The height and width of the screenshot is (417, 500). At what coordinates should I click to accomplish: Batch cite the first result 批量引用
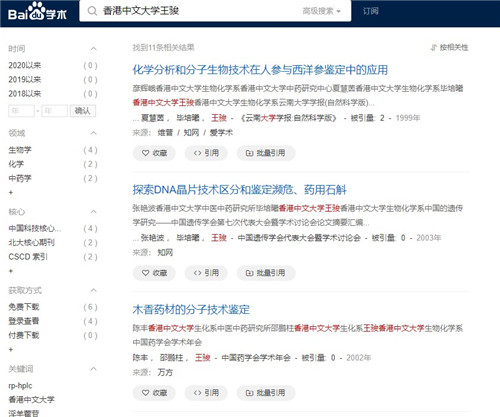tap(266, 153)
